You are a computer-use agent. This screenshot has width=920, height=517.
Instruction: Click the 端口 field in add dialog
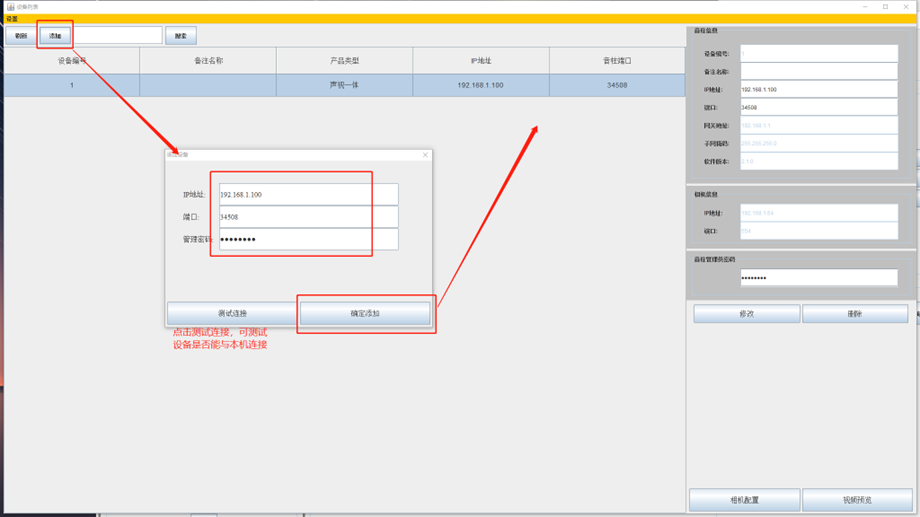(x=307, y=217)
